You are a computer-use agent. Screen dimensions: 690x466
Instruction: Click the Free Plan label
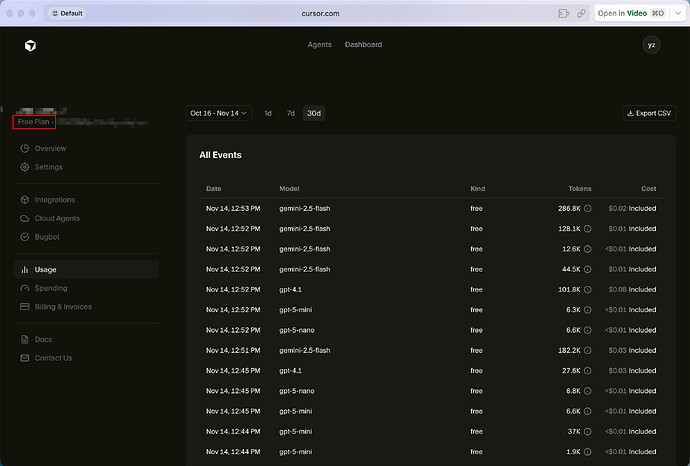coord(34,122)
